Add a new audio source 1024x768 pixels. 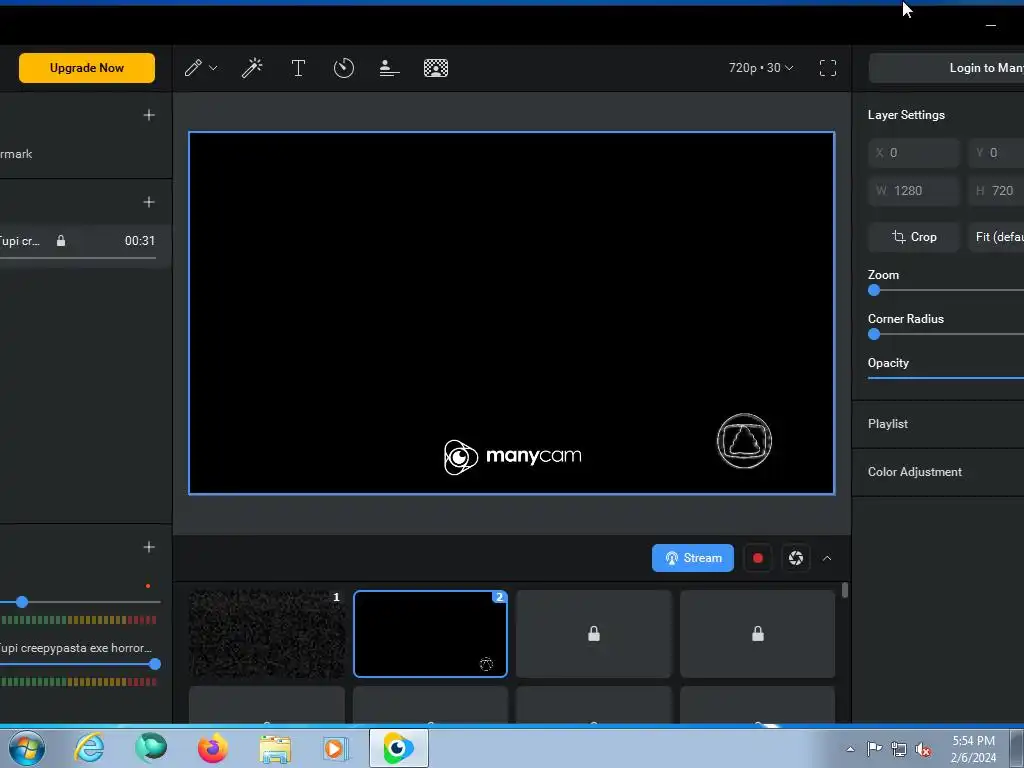pyautogui.click(x=149, y=547)
